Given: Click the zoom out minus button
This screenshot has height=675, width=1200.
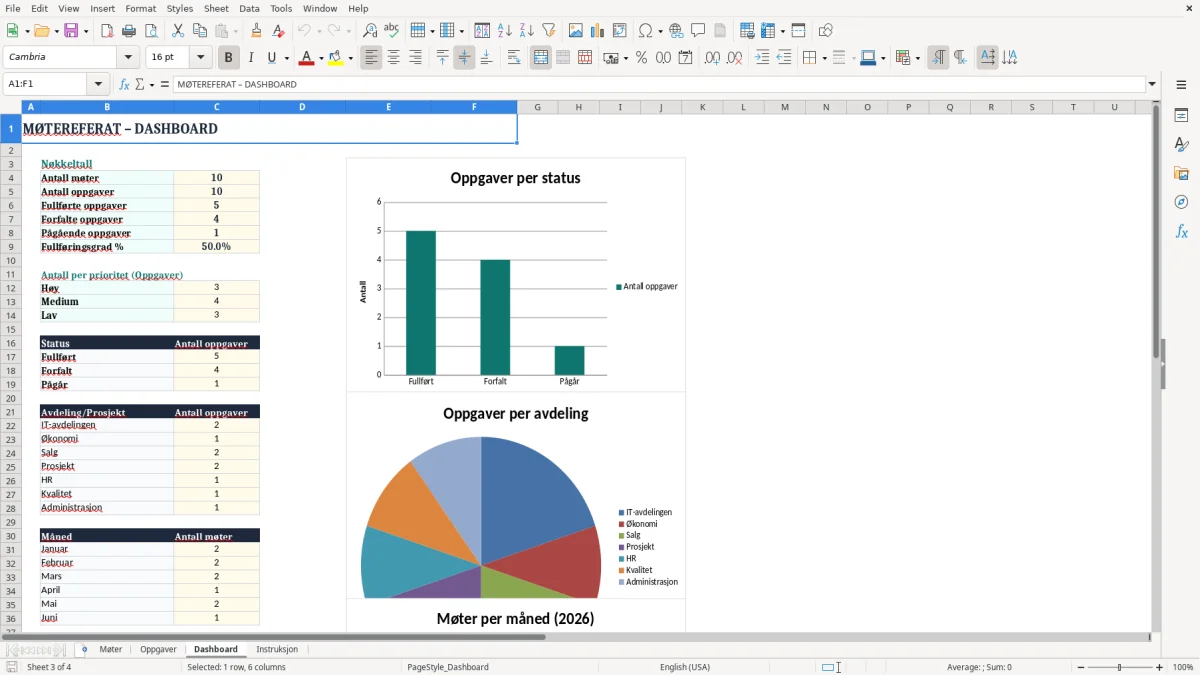Looking at the screenshot, I should point(1081,667).
